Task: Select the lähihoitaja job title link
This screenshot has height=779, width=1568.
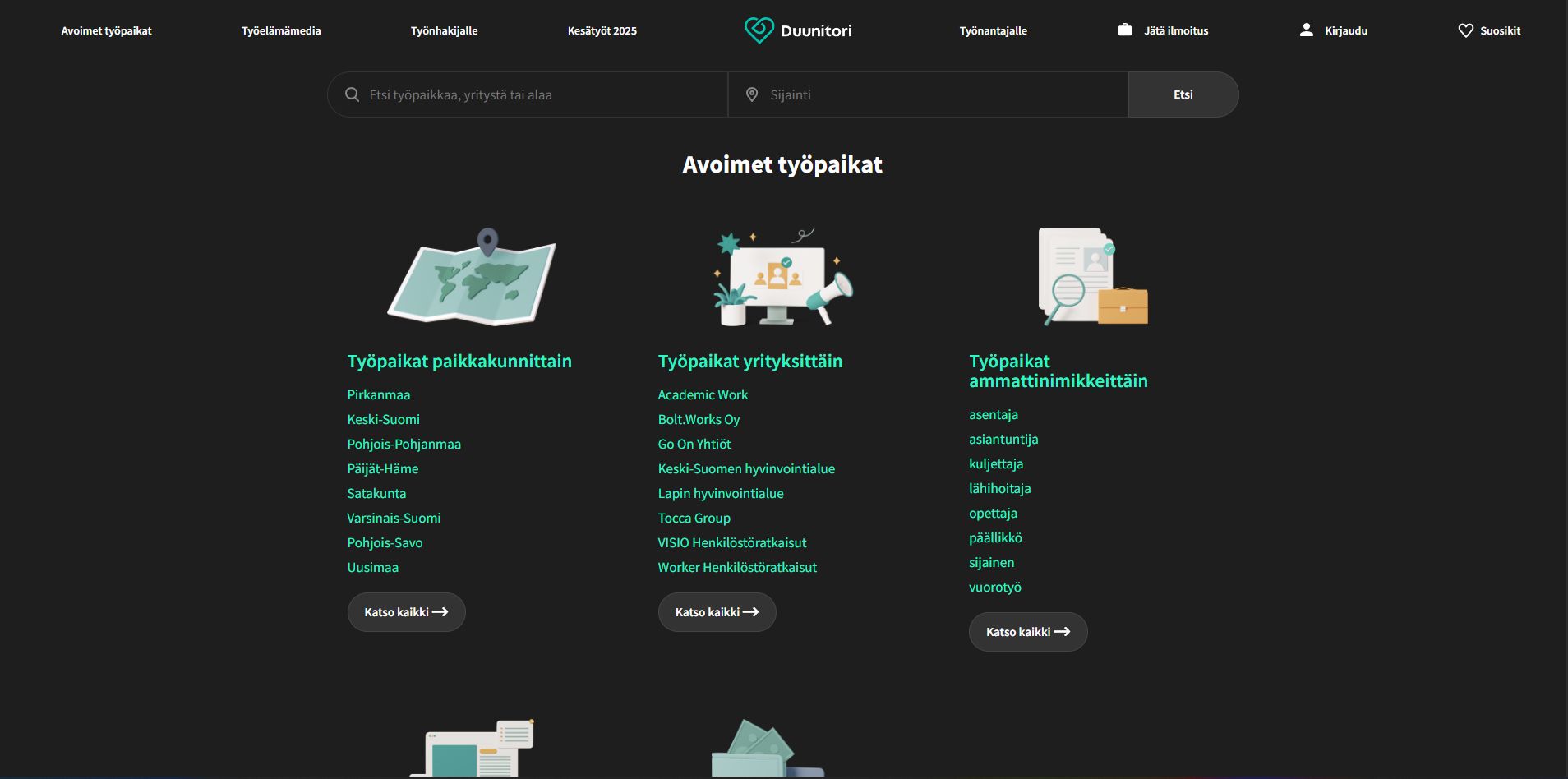Action: point(999,488)
